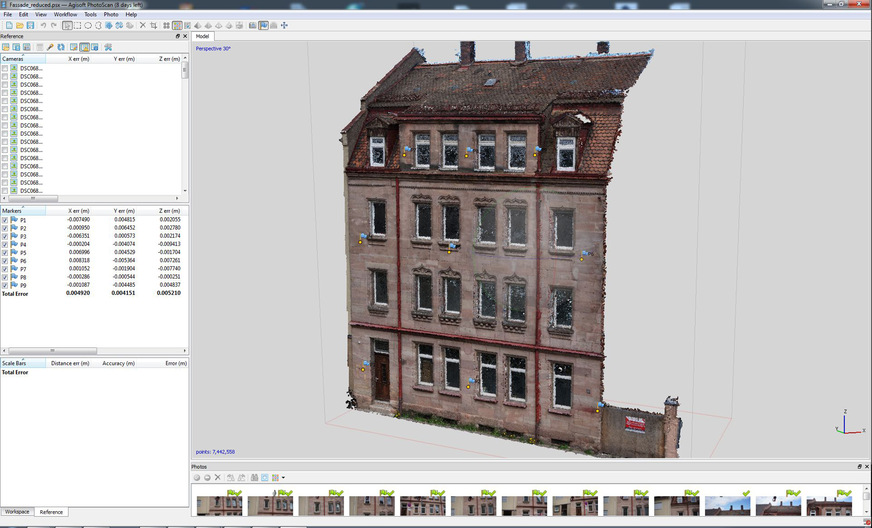This screenshot has width=872, height=528.
Task: Click the Undo arrow icon
Action: click(x=41, y=25)
